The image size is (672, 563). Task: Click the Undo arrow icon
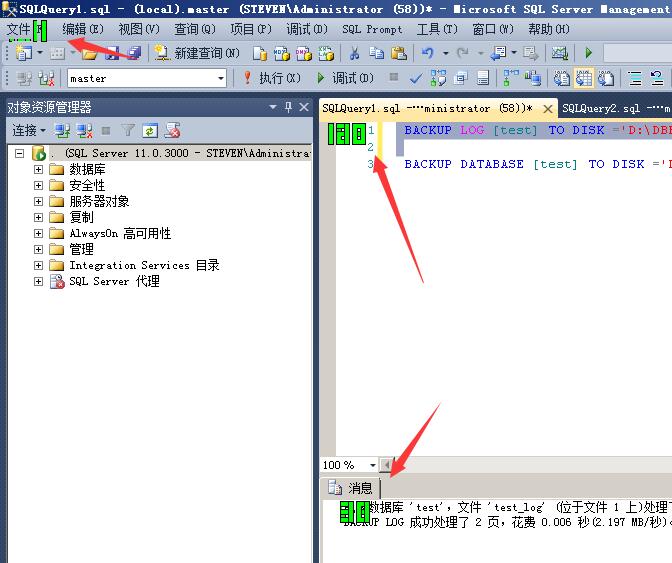[428, 53]
